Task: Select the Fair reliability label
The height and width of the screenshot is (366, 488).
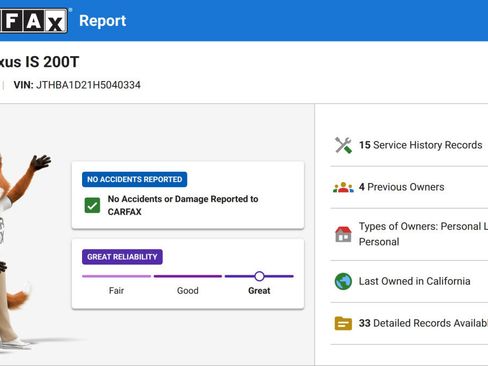Action: tap(116, 291)
